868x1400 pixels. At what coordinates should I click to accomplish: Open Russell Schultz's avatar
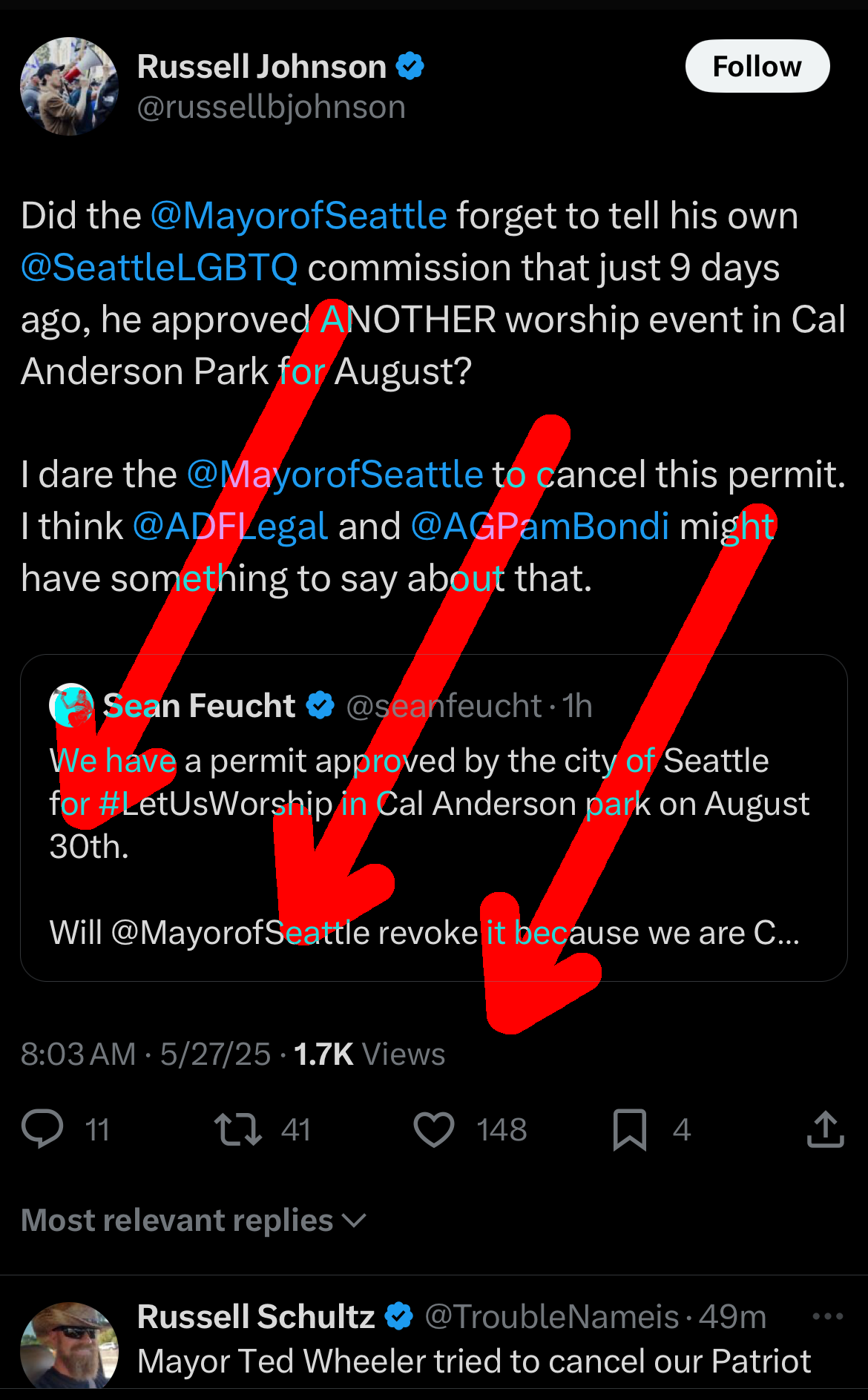[x=69, y=1346]
